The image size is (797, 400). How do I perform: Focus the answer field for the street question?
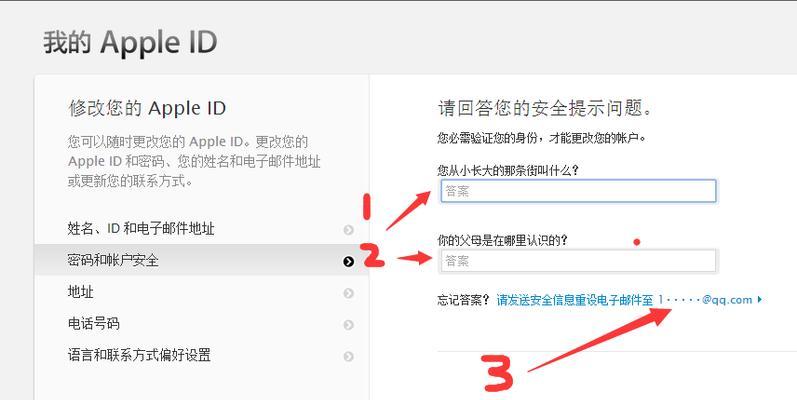pos(578,191)
